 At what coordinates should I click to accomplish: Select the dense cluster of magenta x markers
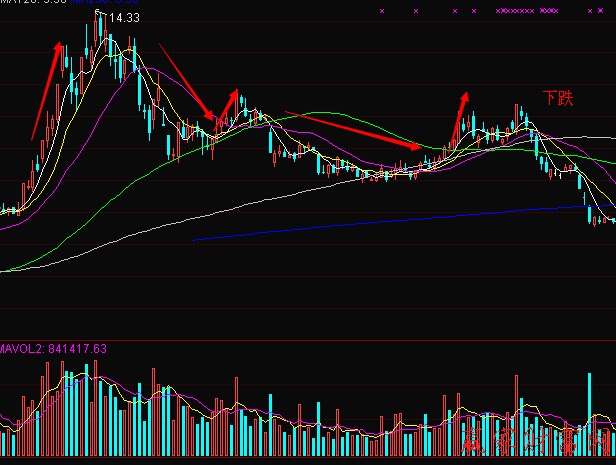coord(515,11)
